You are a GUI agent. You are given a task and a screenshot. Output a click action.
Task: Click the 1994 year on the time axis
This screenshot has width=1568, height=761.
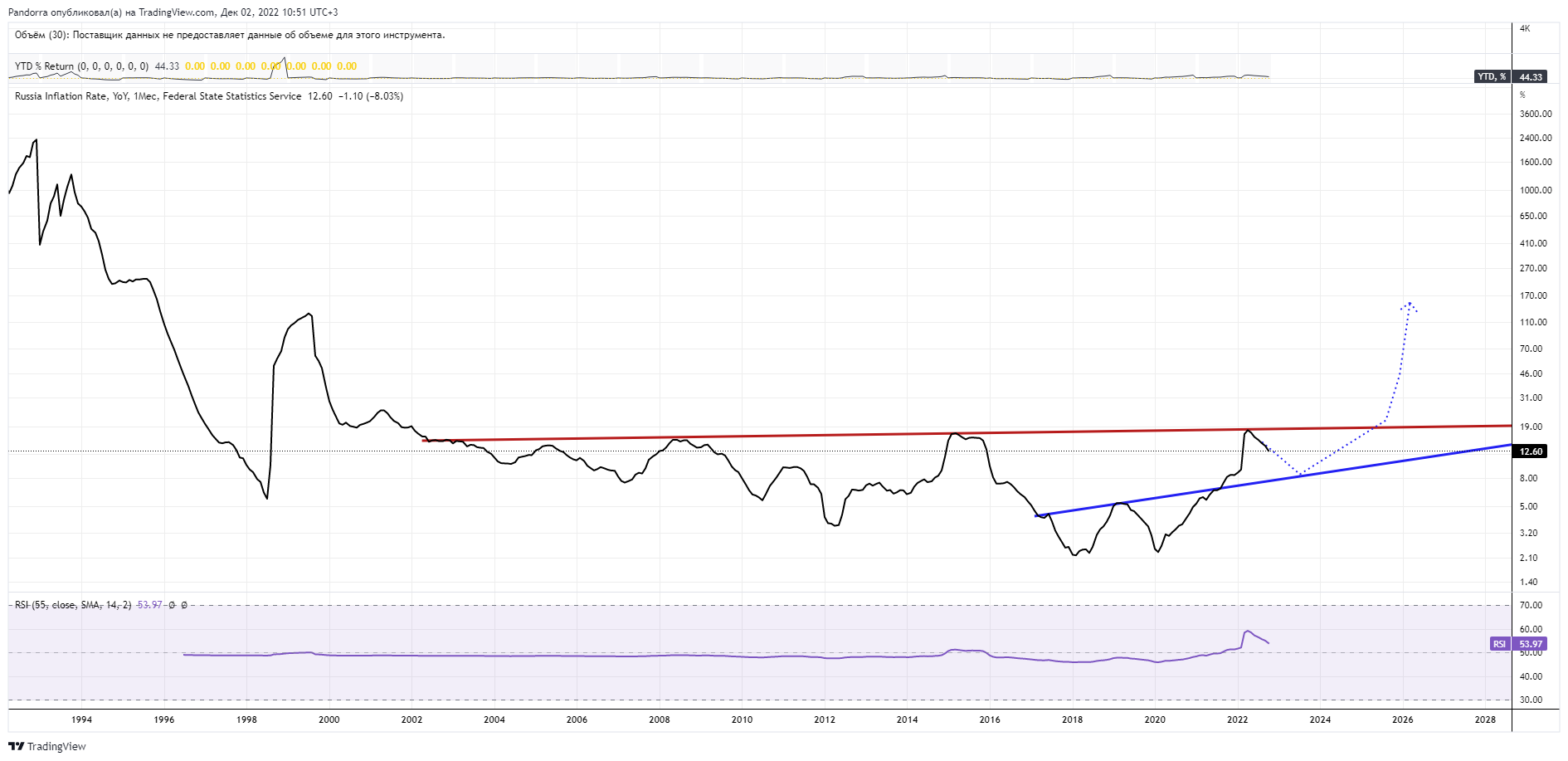click(x=81, y=720)
